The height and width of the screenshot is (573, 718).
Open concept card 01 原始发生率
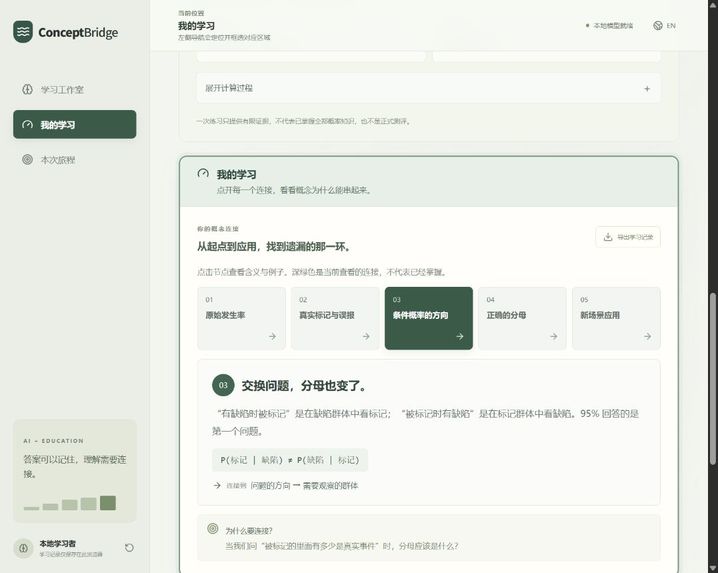[241, 318]
